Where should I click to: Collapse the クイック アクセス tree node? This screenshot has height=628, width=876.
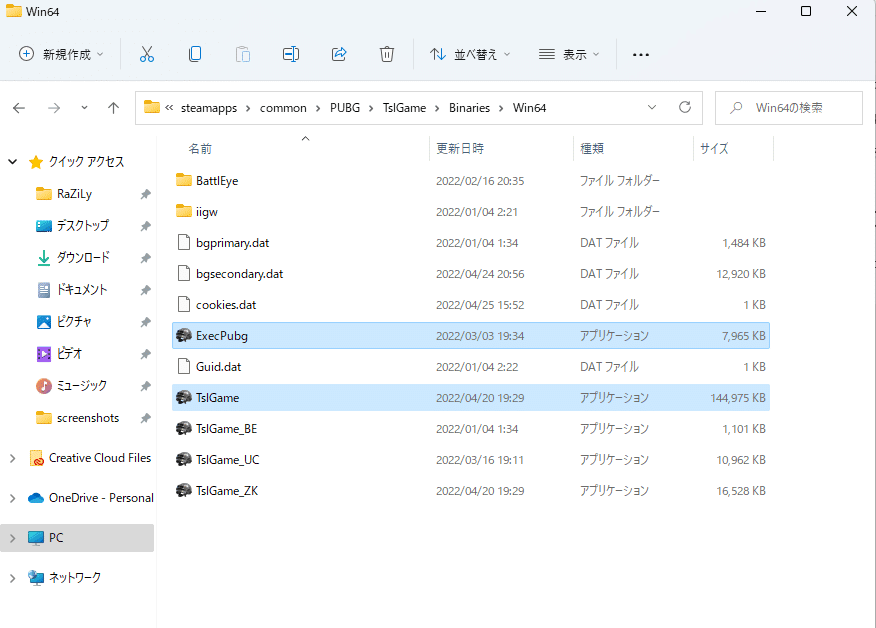[x=12, y=162]
